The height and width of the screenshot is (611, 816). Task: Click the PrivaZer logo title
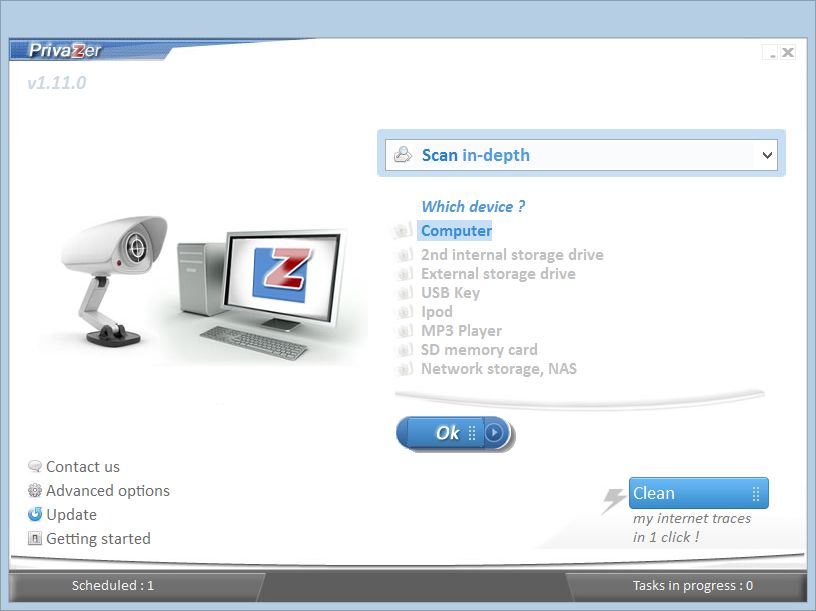tap(65, 50)
